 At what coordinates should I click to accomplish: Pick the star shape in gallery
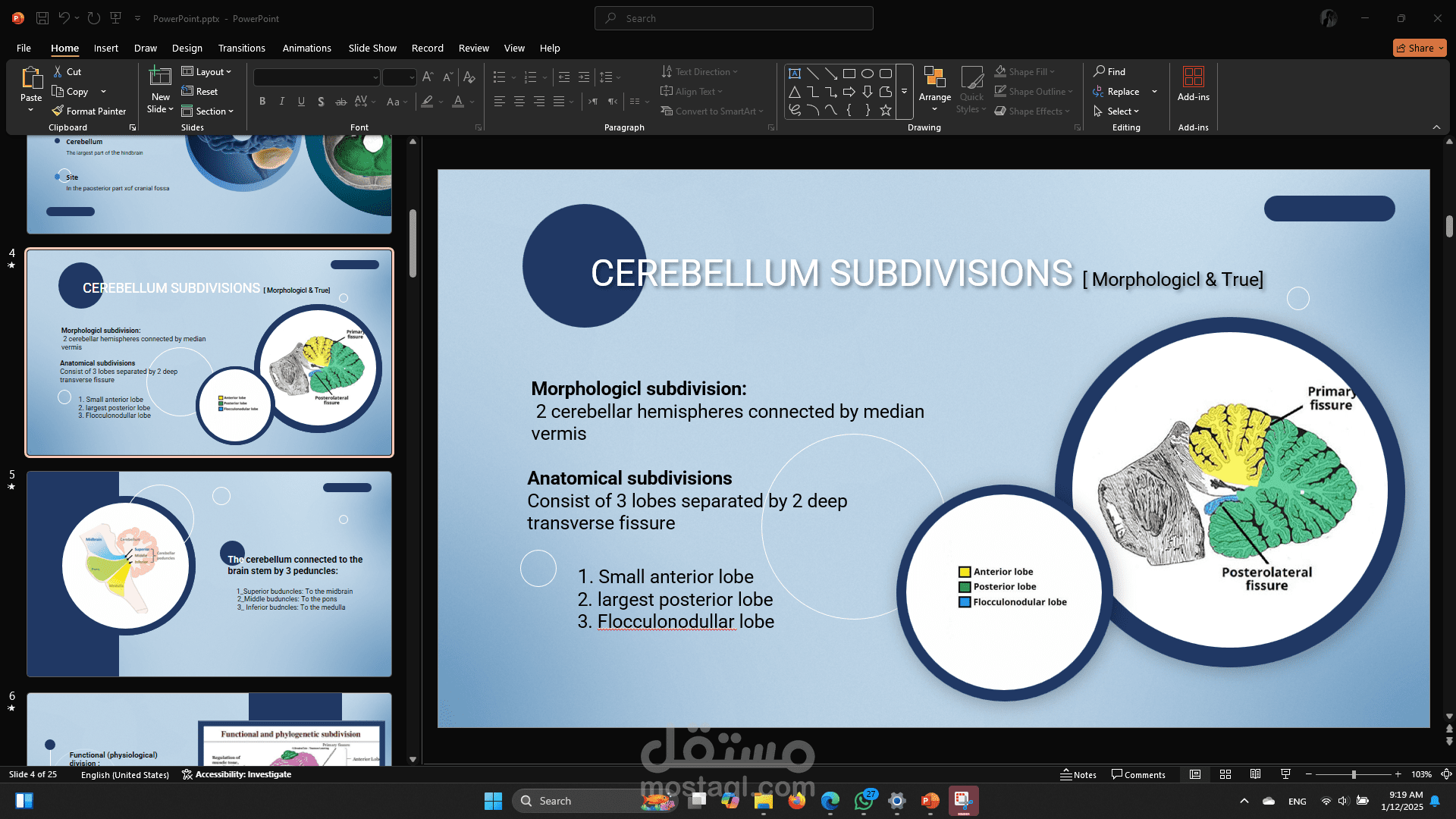886,110
